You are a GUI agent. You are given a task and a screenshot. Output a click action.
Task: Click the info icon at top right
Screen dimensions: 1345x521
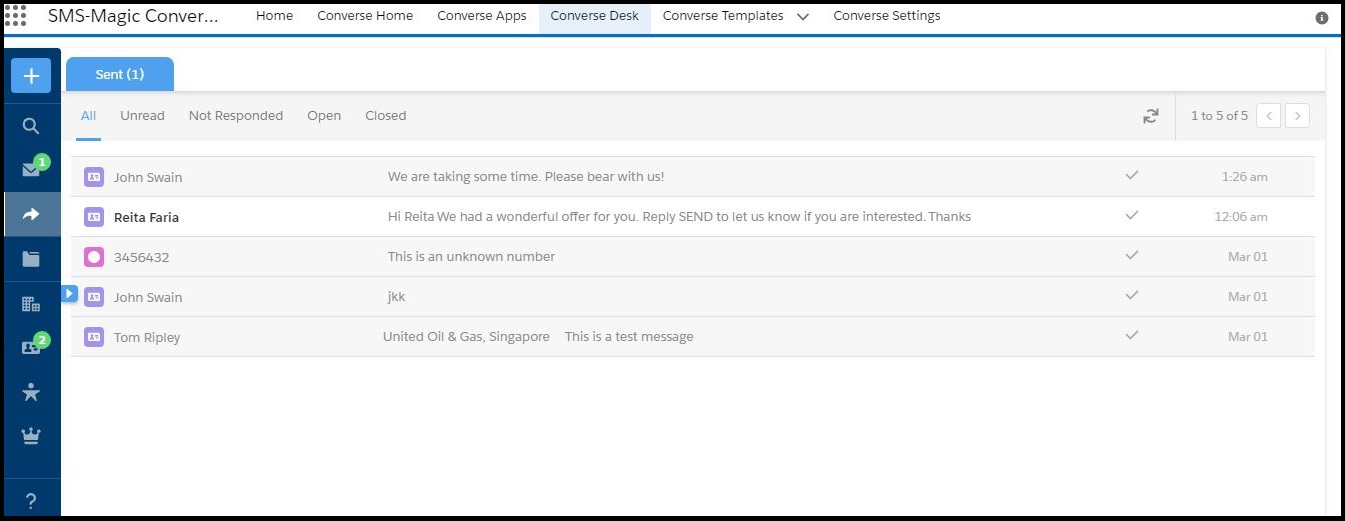(x=1322, y=18)
